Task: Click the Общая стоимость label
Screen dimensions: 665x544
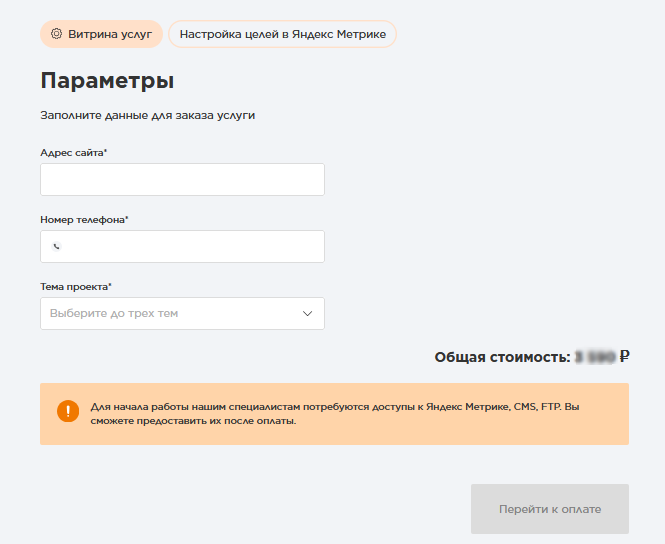Action: (x=502, y=356)
